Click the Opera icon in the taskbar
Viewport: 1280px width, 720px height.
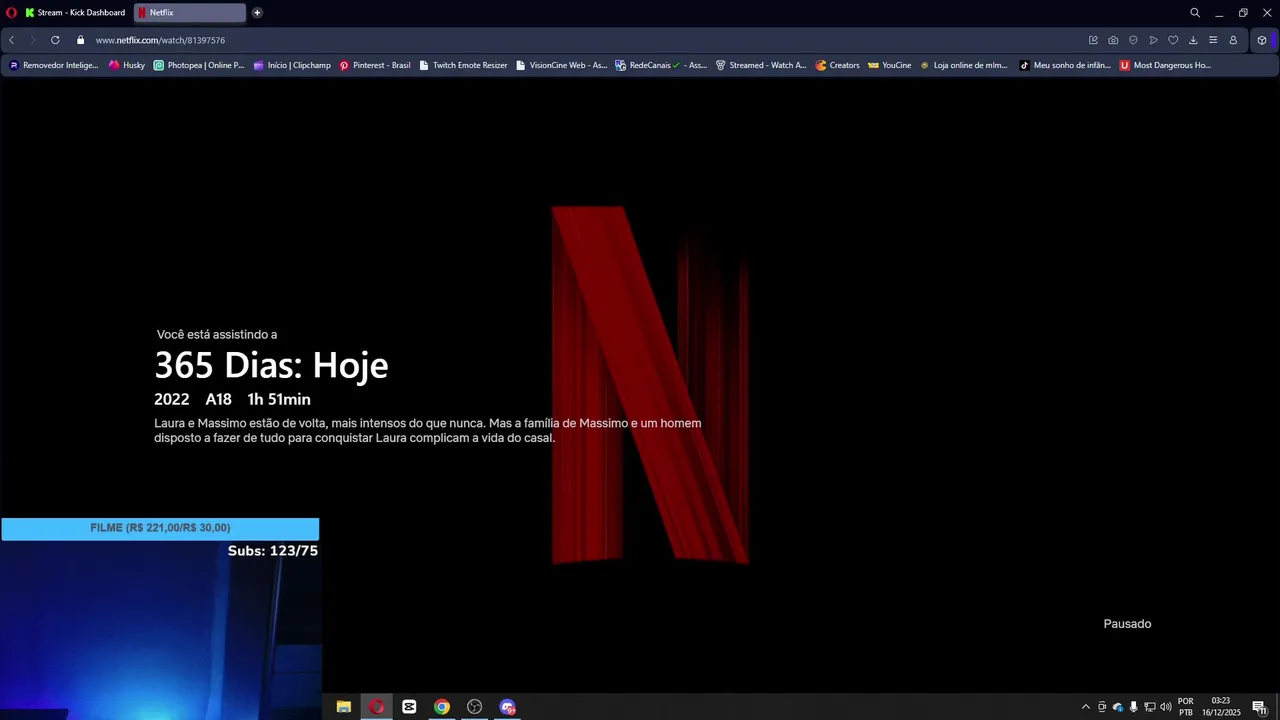[377, 707]
